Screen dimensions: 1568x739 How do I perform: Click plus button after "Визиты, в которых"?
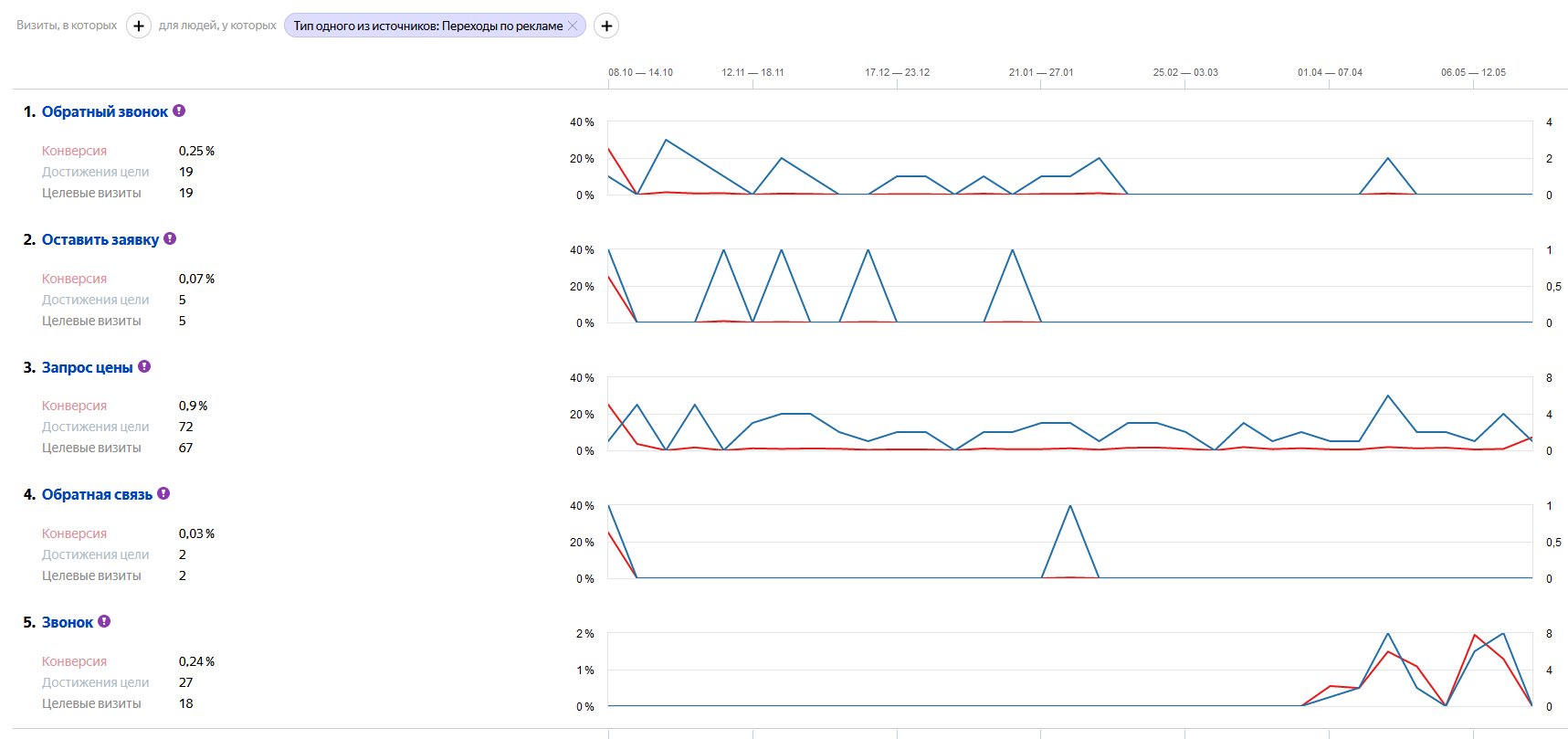[x=138, y=26]
